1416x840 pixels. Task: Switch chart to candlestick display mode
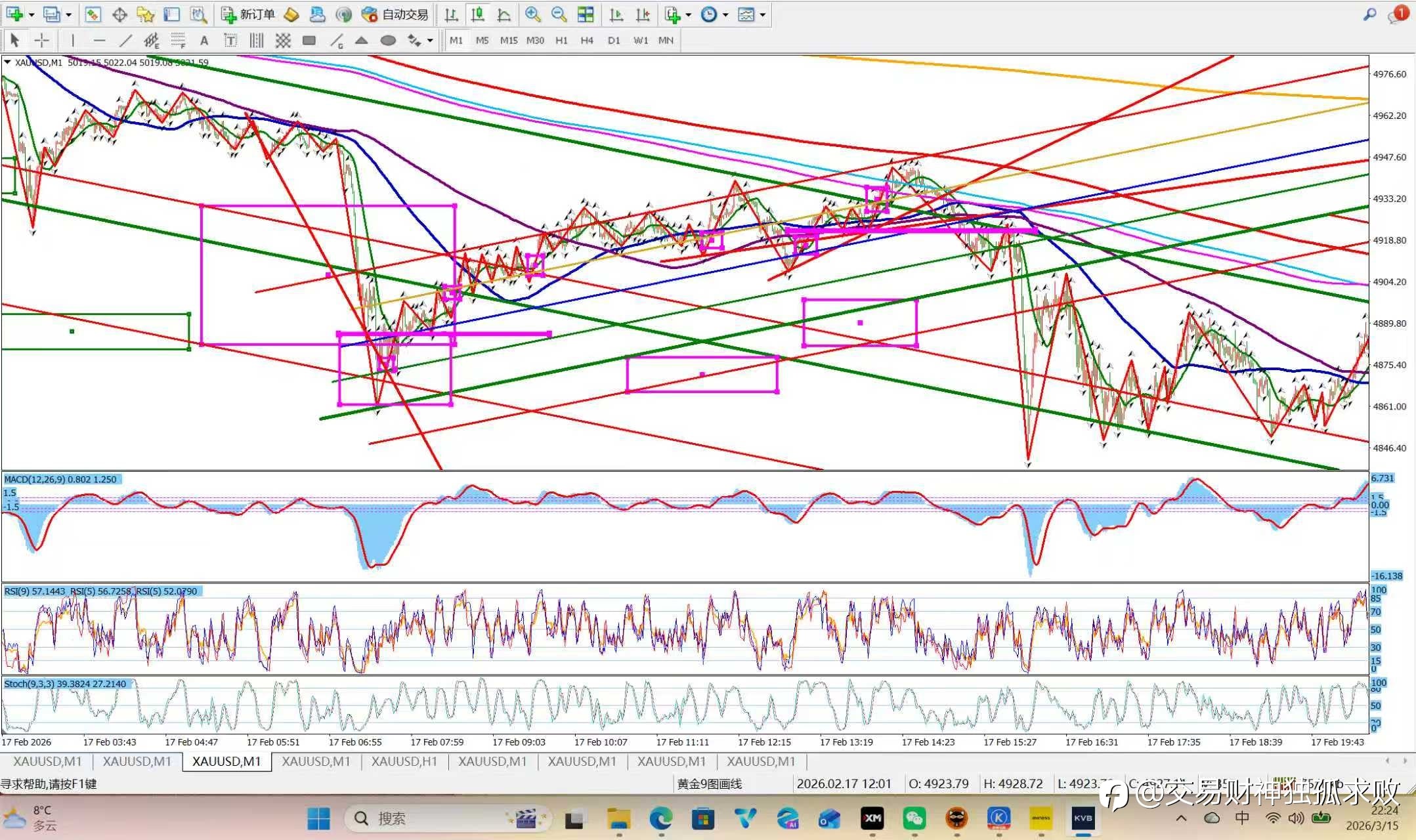[477, 14]
